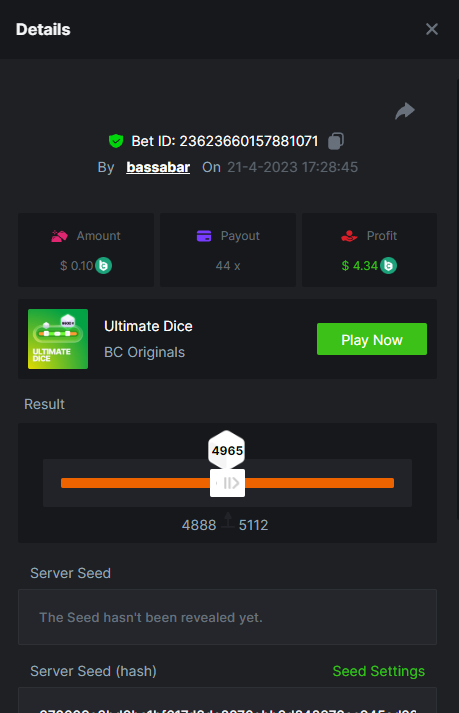Click the Amount dice icon
Image resolution: width=459 pixels, height=713 pixels.
[59, 236]
